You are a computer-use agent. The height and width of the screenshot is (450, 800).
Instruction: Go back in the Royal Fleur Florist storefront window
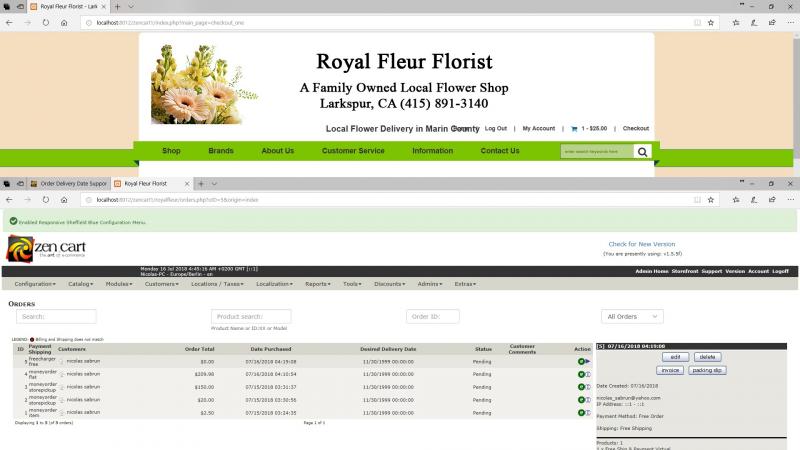(9, 22)
